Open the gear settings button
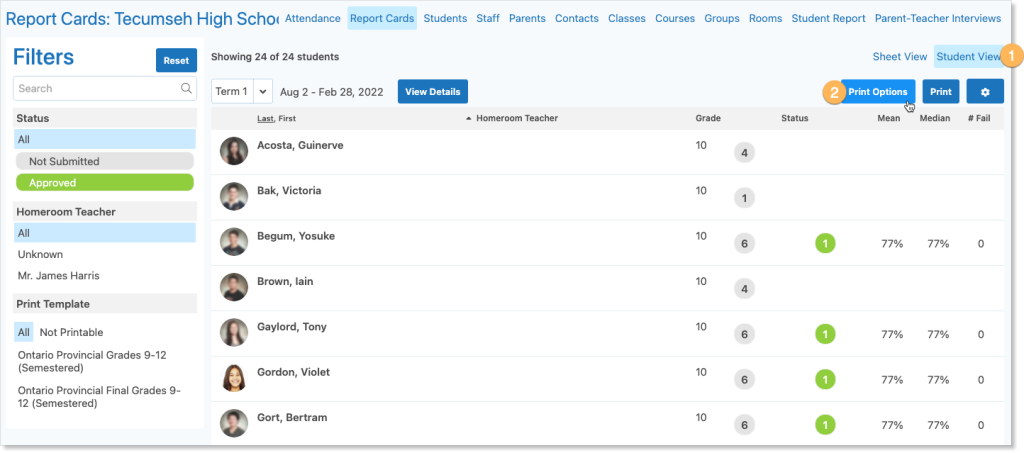Viewport: 1024px width, 453px height. point(985,92)
